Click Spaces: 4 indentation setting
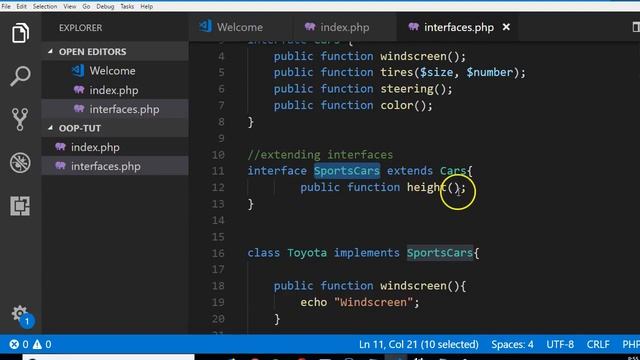The image size is (640, 360). tap(512, 344)
